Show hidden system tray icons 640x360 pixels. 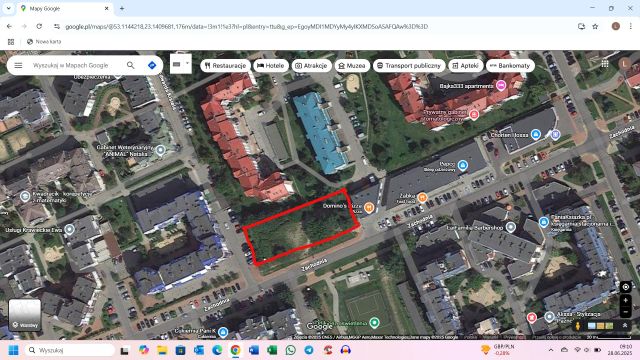[x=551, y=350]
